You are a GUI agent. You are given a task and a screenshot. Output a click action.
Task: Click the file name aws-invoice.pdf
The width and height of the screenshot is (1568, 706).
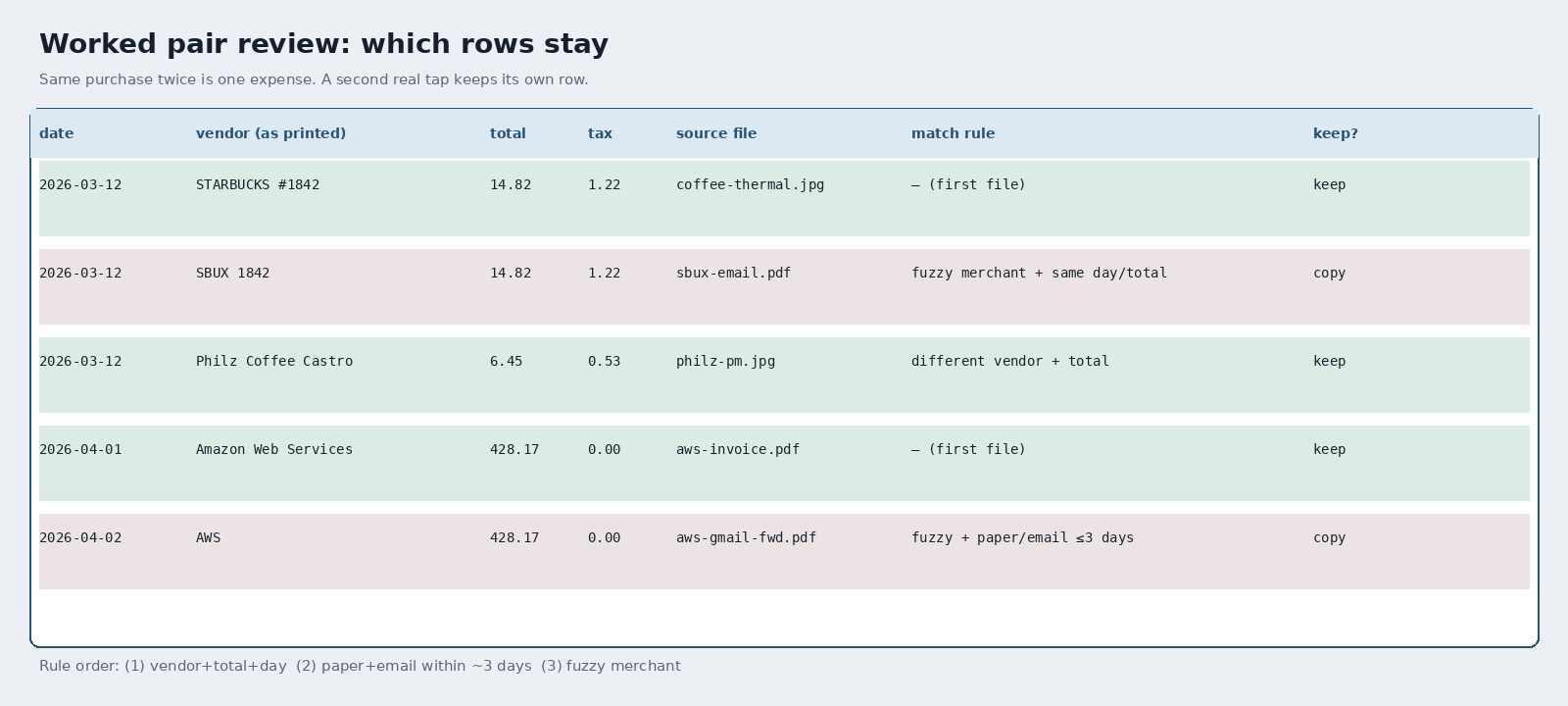point(738,449)
